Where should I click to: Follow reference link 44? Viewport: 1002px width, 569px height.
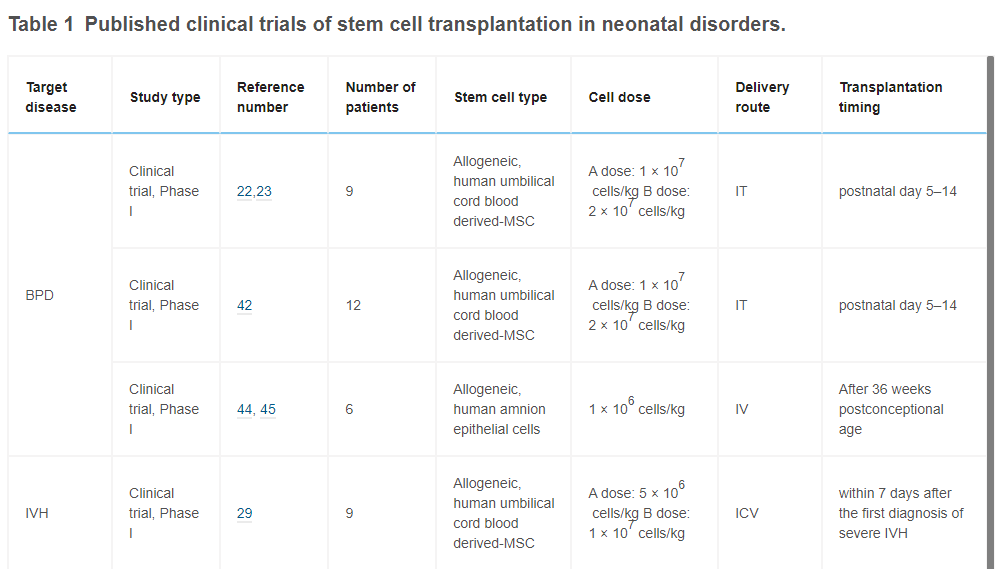[x=244, y=409]
